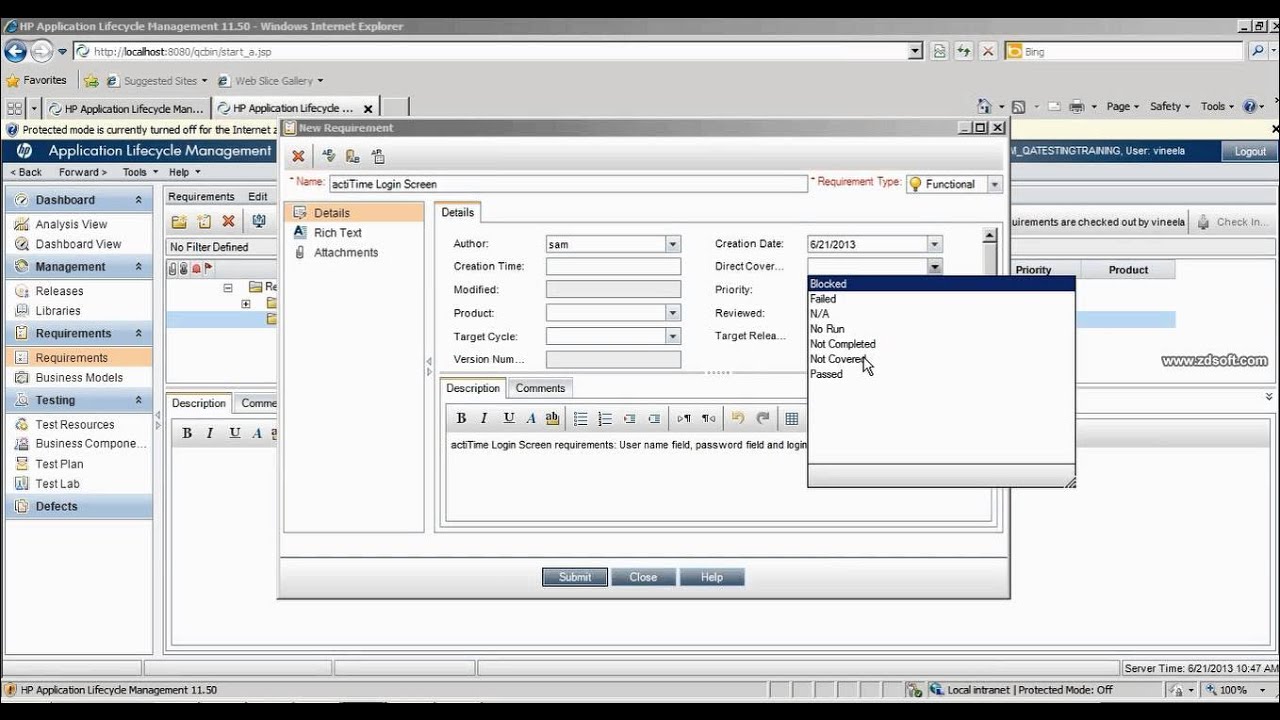Select No Run from the coverage list
The height and width of the screenshot is (720, 1280).
point(941,329)
